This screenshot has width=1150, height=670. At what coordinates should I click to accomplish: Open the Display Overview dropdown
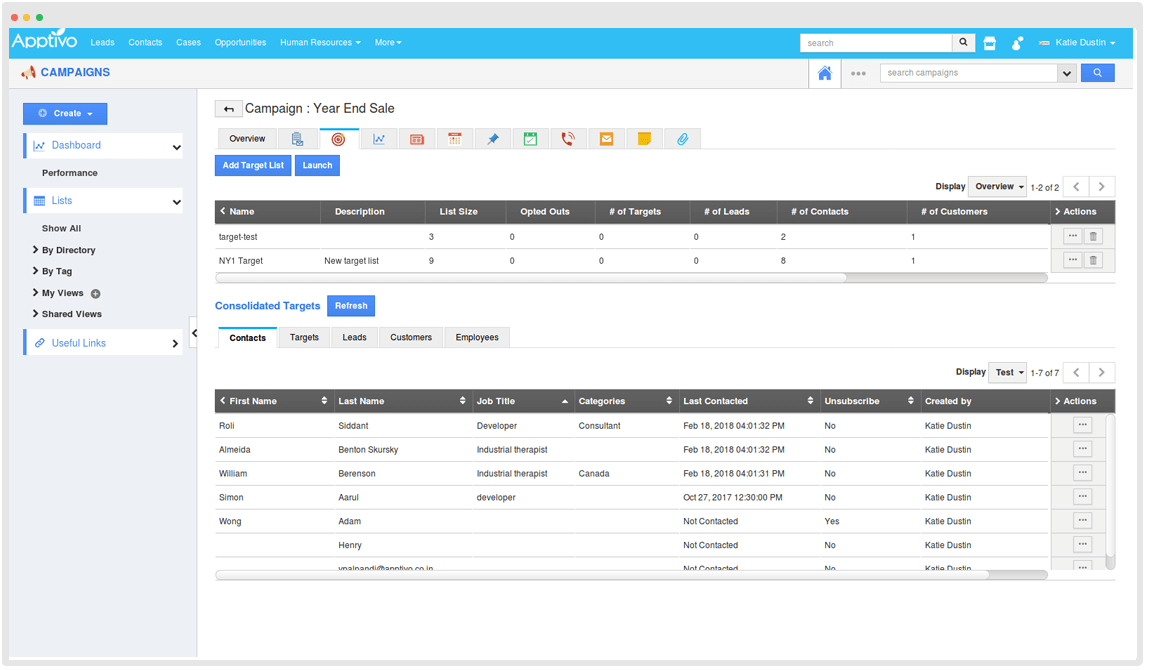click(997, 187)
